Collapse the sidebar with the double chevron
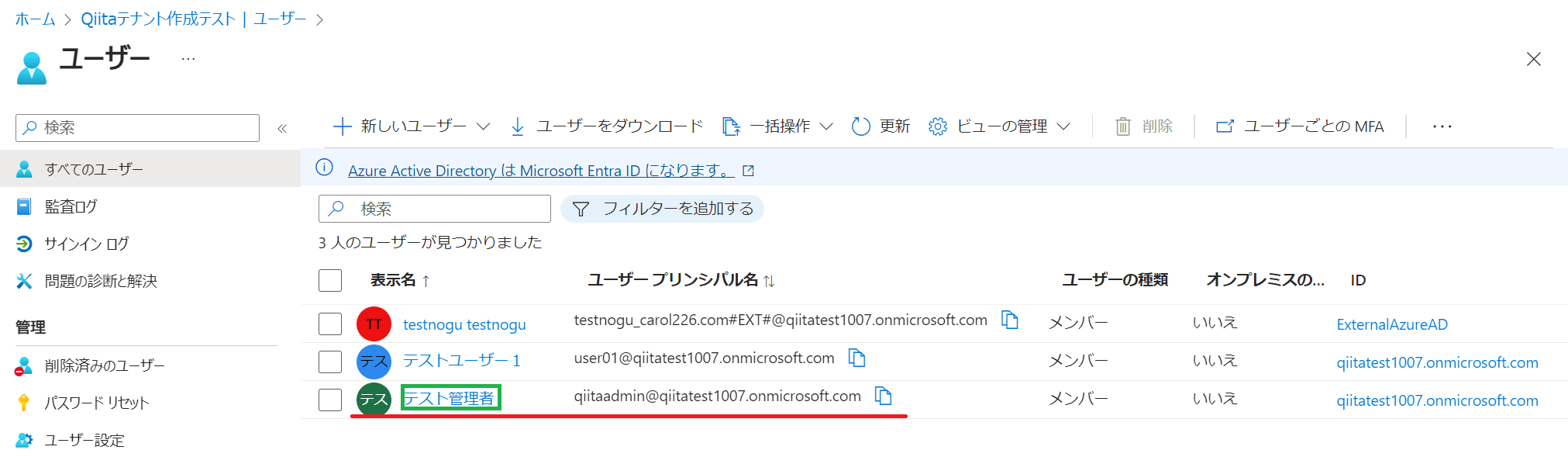The image size is (1568, 457). [x=282, y=128]
